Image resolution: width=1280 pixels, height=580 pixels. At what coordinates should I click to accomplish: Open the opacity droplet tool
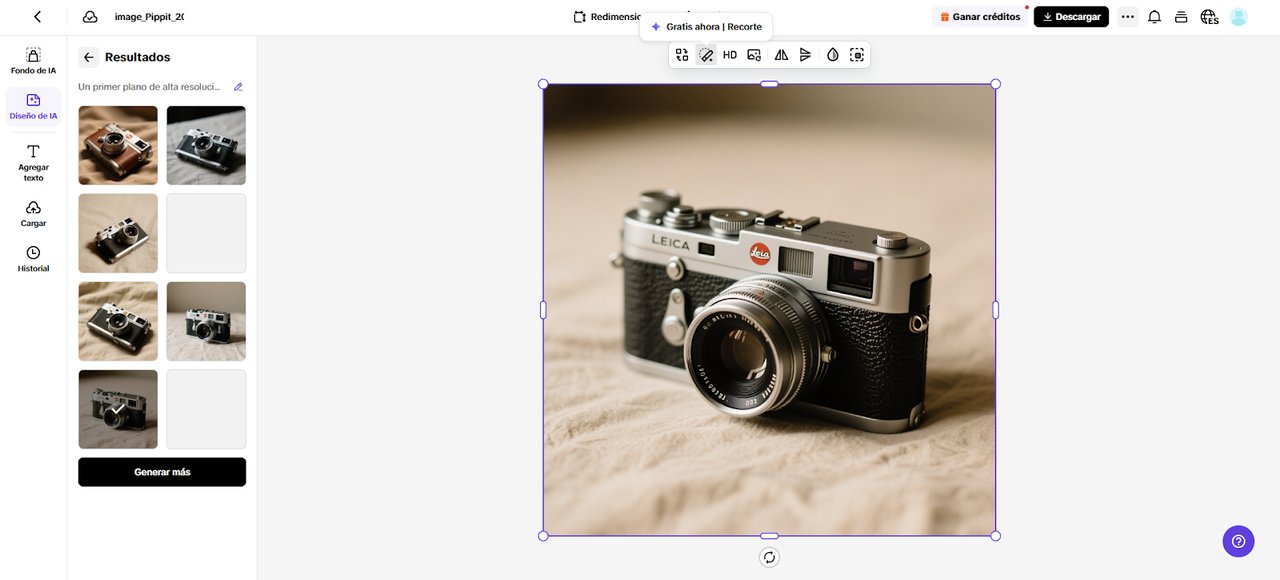832,55
